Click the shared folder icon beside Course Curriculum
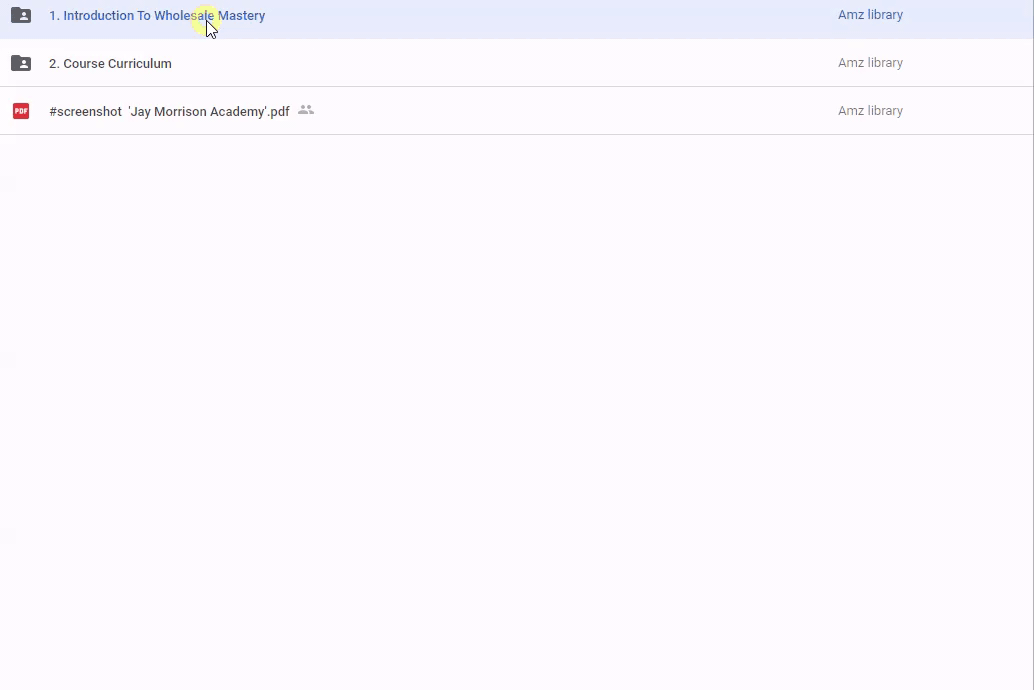The width and height of the screenshot is (1034, 690). click(21, 63)
